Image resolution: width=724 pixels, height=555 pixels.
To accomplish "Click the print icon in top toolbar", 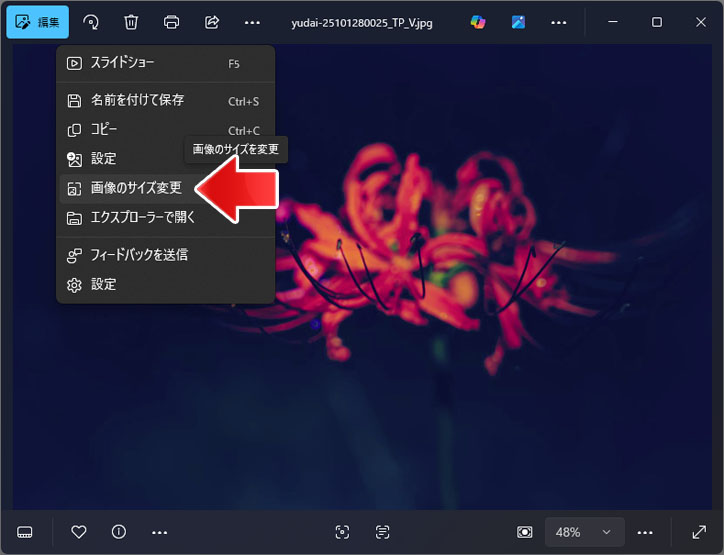I will 171,22.
